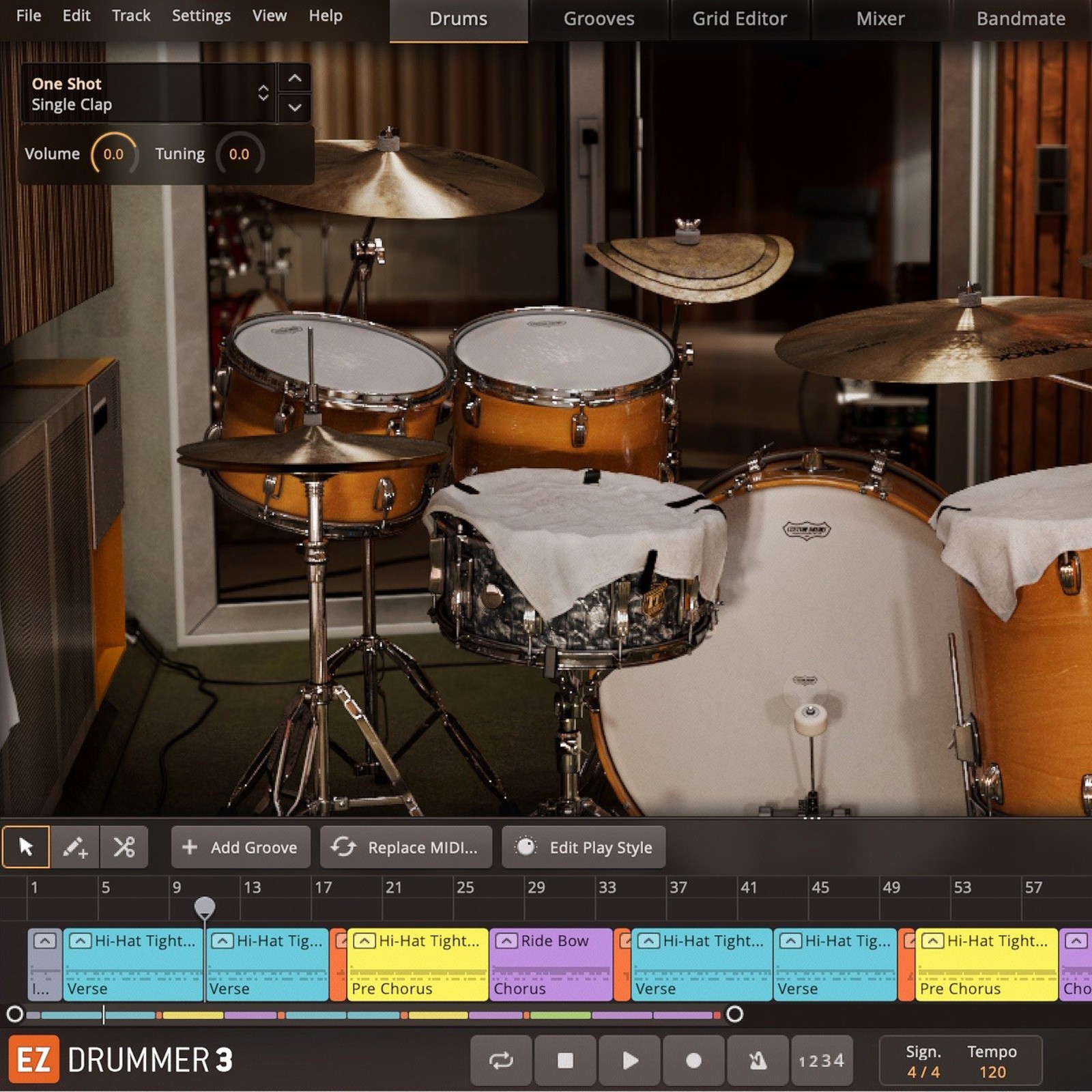Click the Add Groove button
Screen dimensions: 1092x1092
click(240, 847)
